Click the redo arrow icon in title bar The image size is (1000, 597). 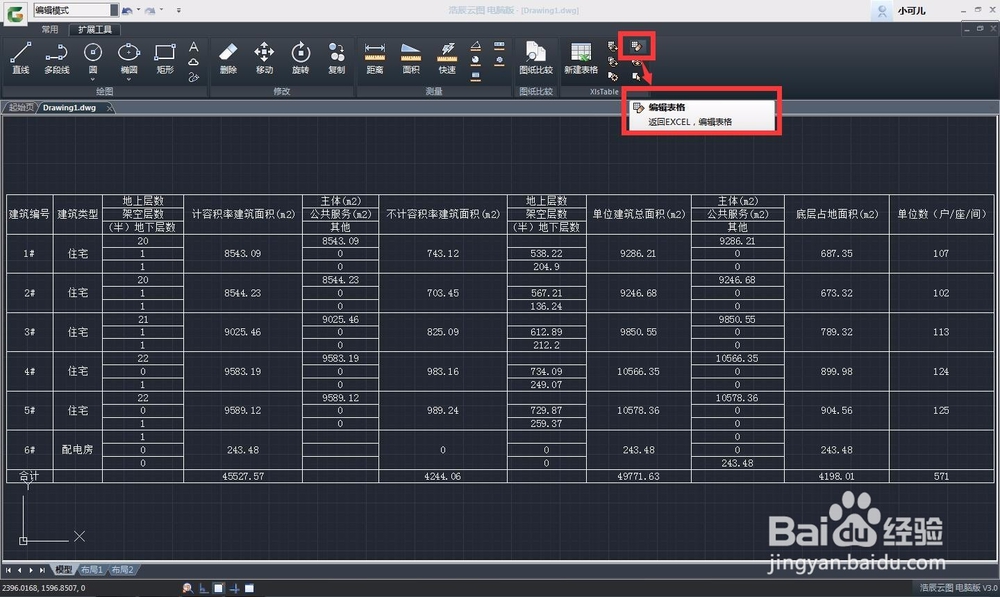coord(150,10)
